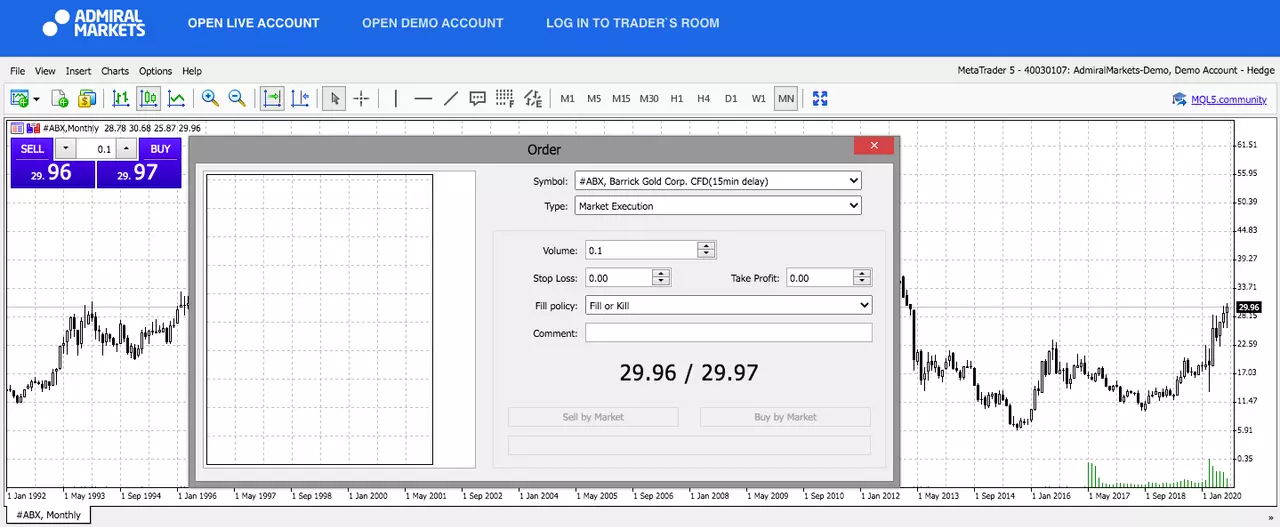Decrease one-click trading volume

(x=65, y=148)
